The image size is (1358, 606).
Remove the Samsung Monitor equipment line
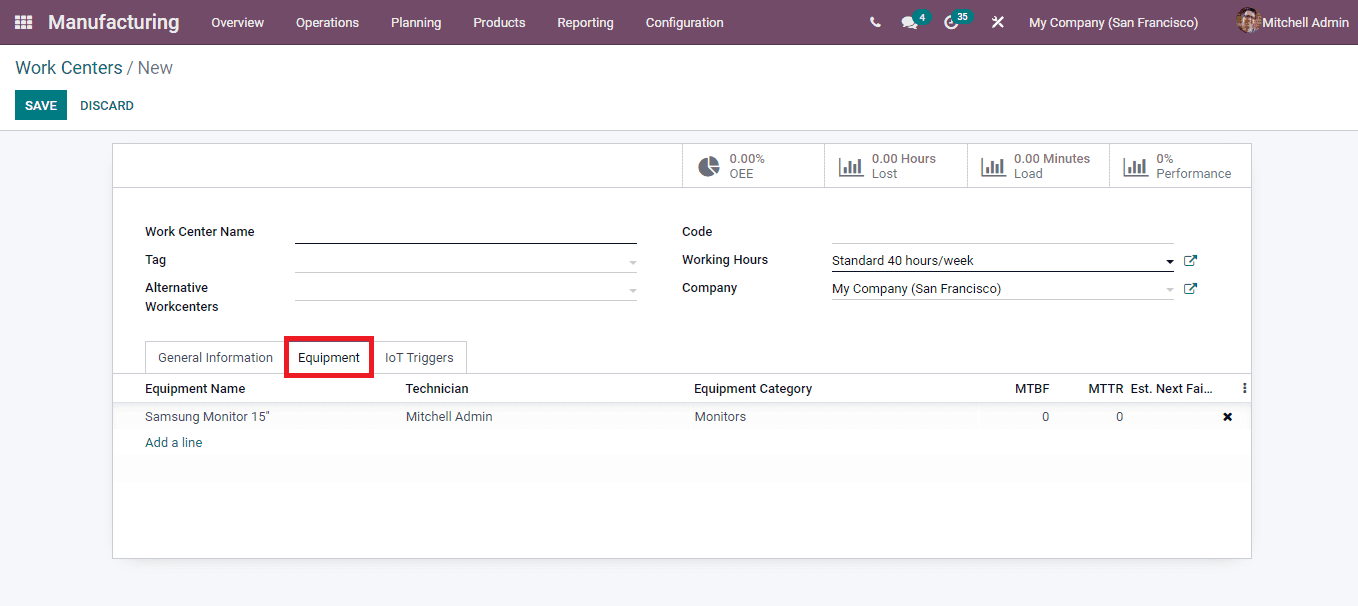(x=1227, y=416)
